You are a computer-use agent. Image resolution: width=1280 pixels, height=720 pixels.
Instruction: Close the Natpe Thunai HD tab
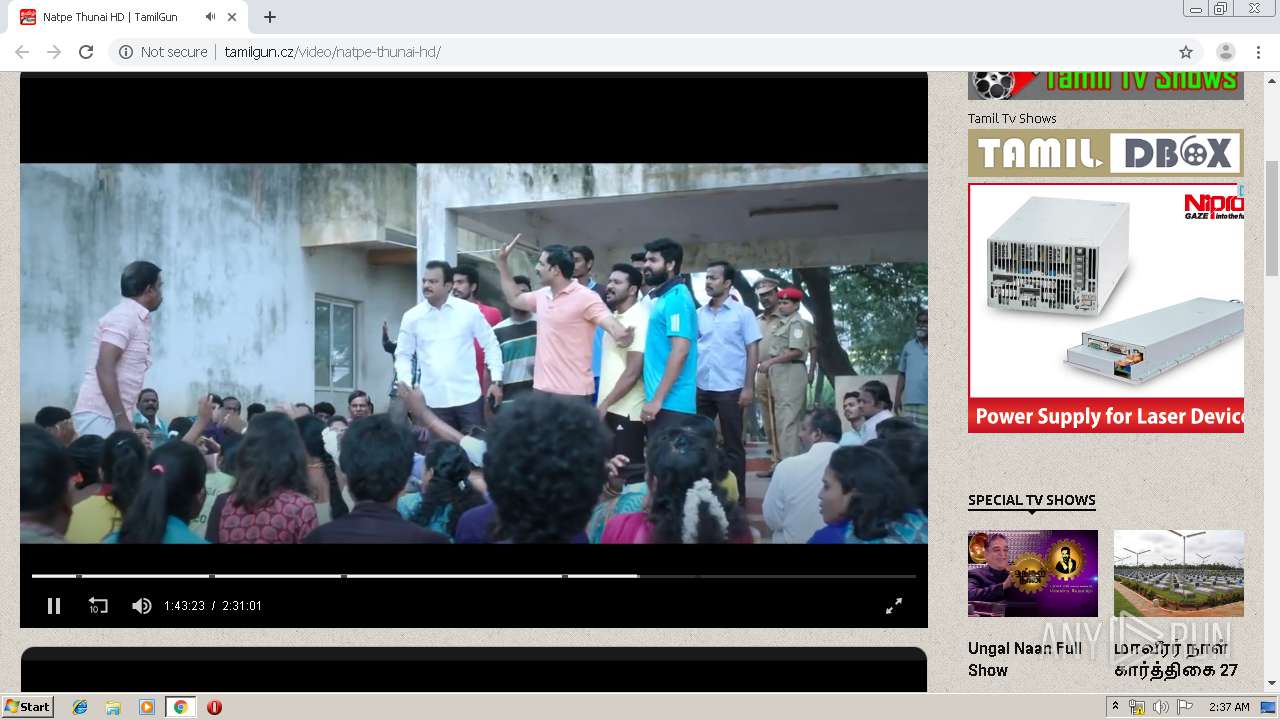point(232,17)
